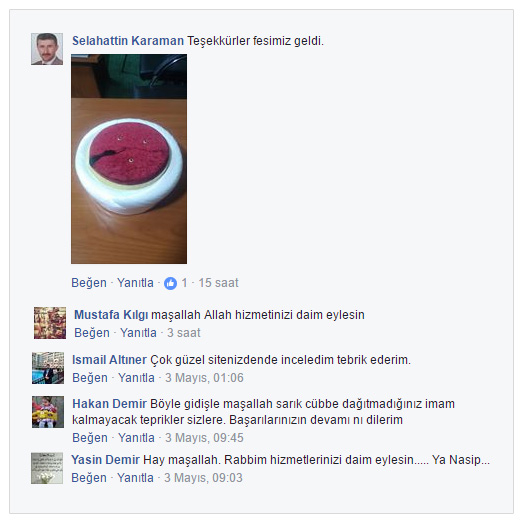
Task: Open Ismail Altıner's avatar thumbnail
Action: [x=48, y=368]
